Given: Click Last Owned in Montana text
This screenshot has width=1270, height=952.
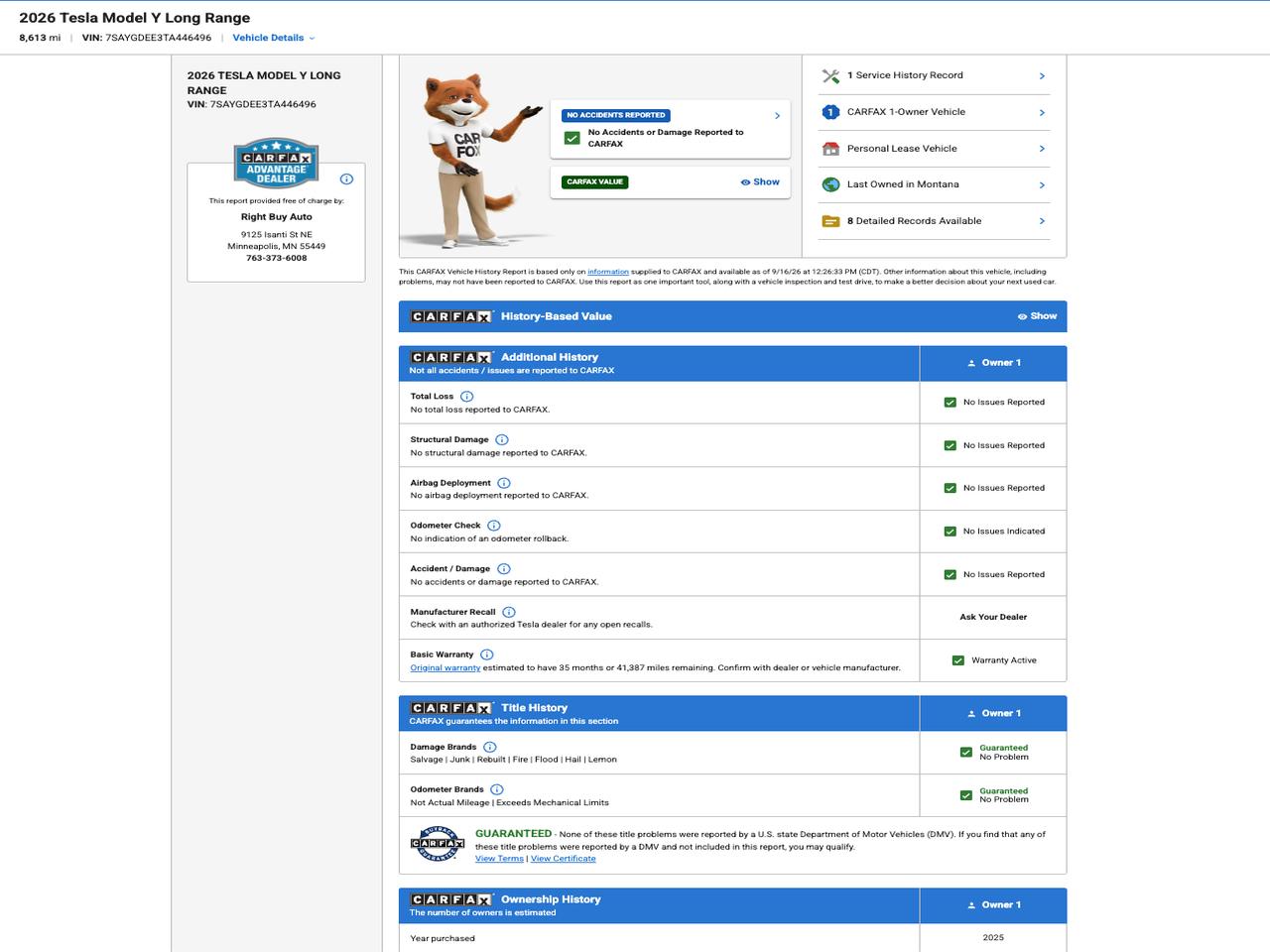Looking at the screenshot, I should 903,184.
